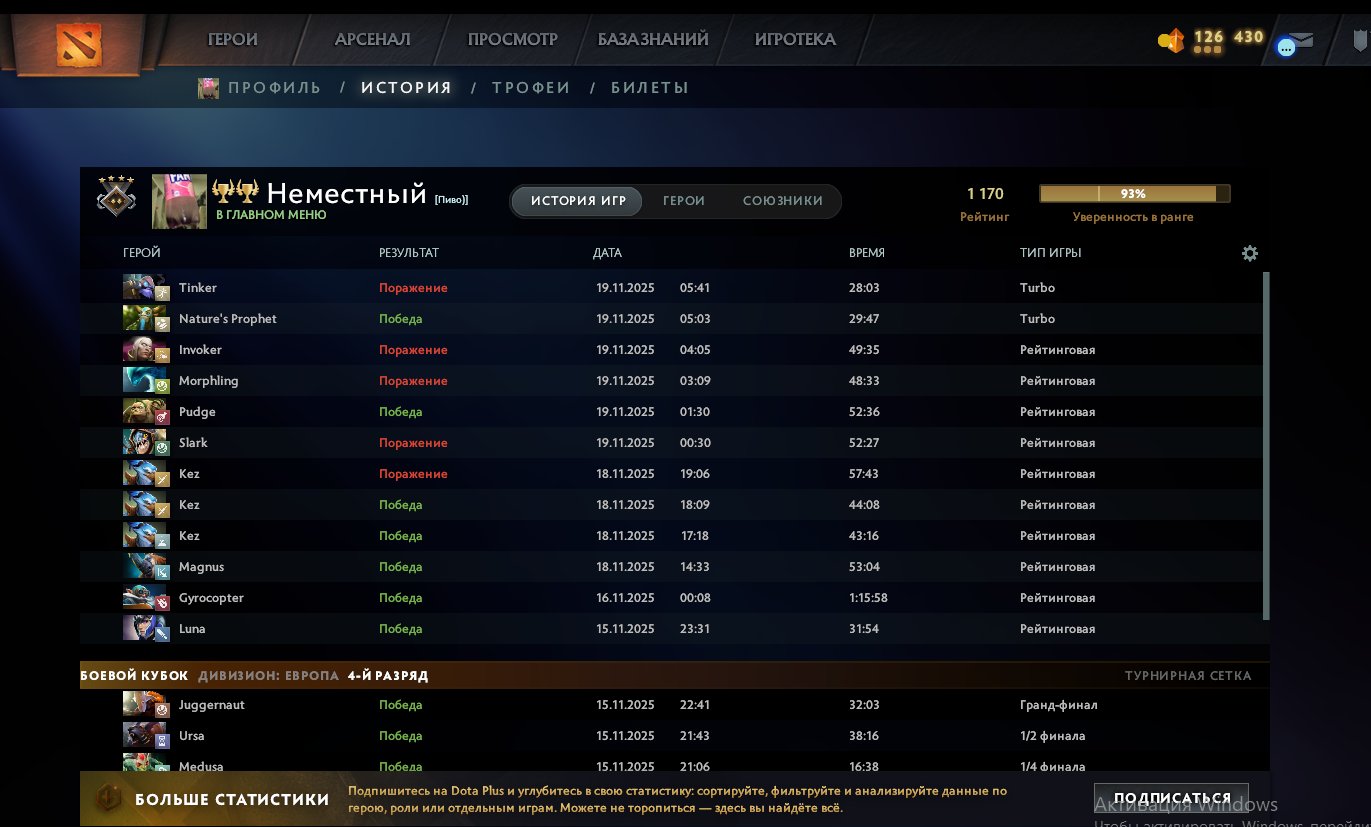Click the rank confidence 93% progress bar
The width and height of the screenshot is (1371, 827).
[x=1133, y=192]
